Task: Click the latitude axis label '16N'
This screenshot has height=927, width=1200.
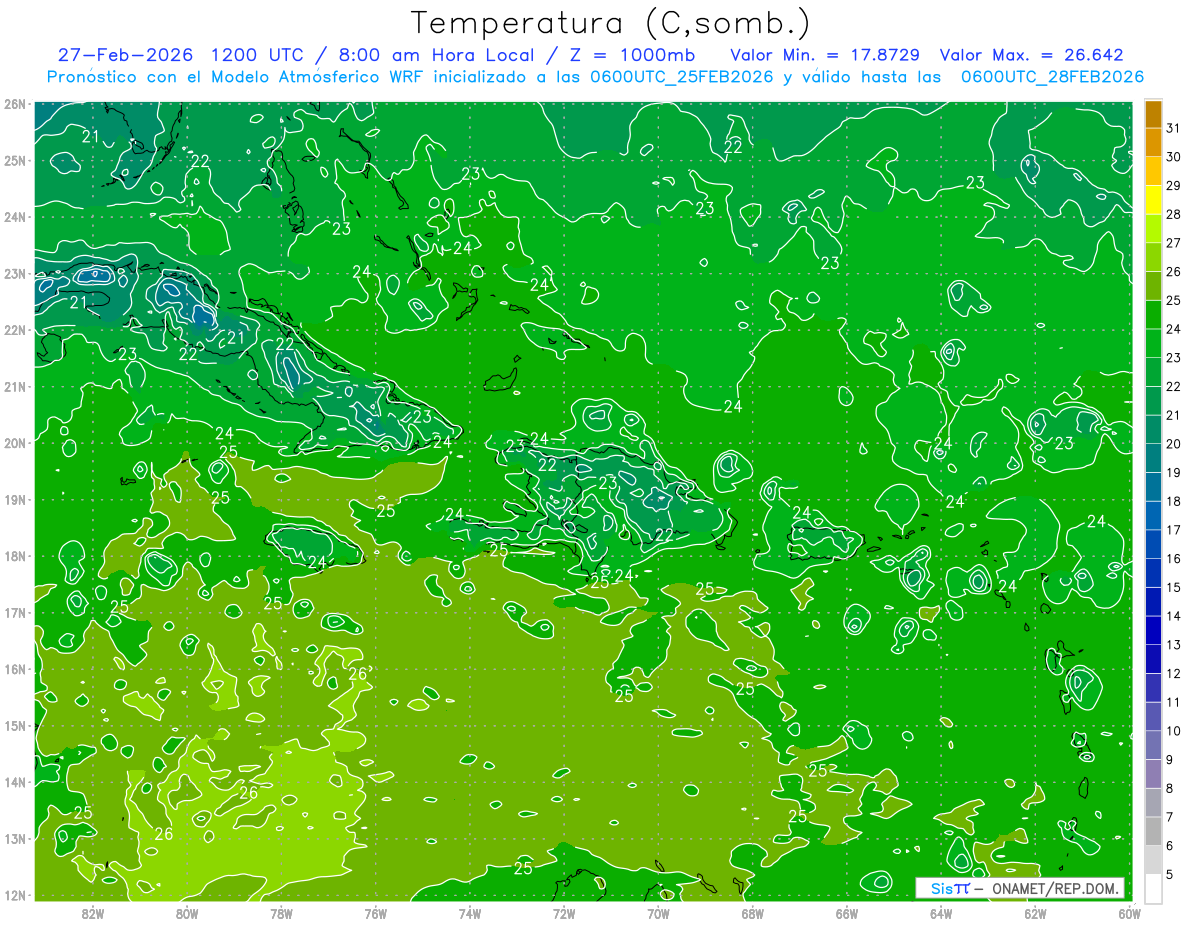Action: [14, 669]
